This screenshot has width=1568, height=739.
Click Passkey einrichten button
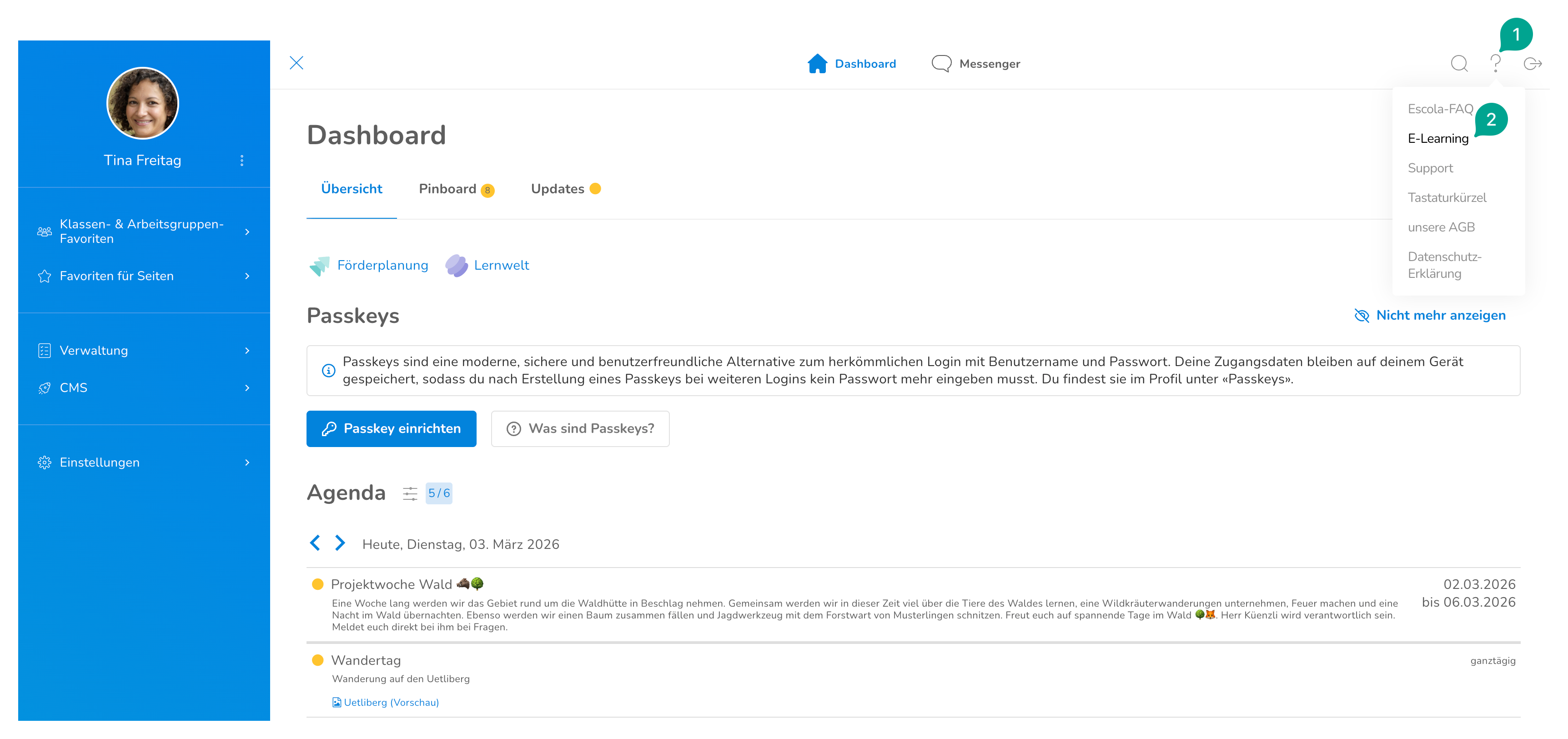tap(391, 428)
